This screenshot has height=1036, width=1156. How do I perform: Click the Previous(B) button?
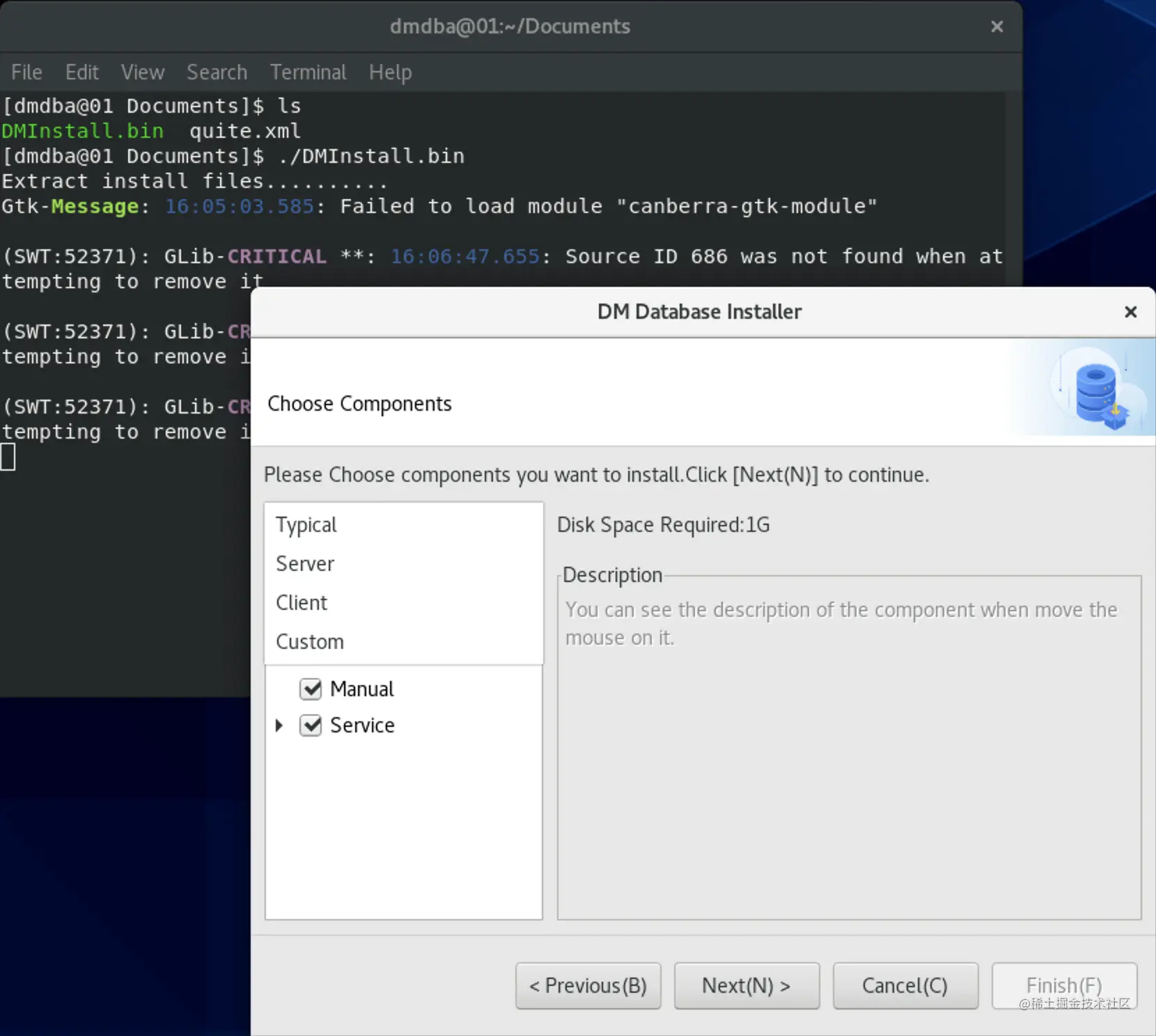click(x=588, y=986)
